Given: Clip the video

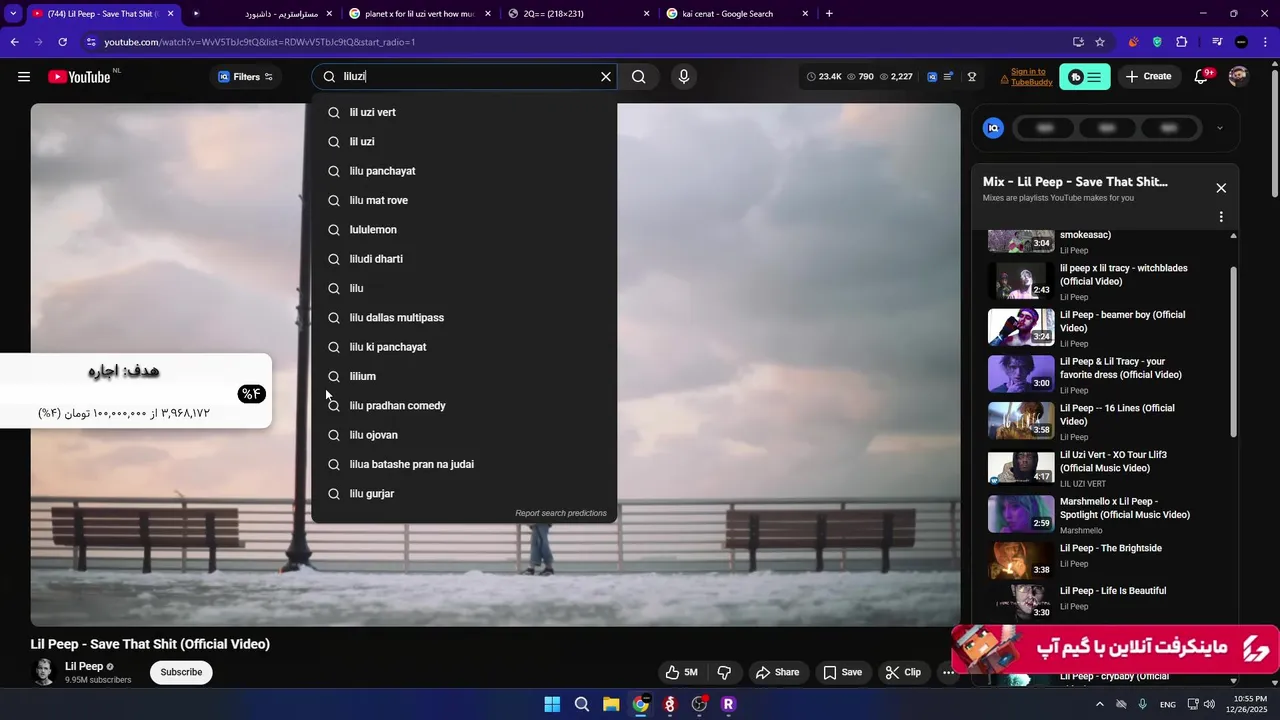Looking at the screenshot, I should (x=903, y=672).
